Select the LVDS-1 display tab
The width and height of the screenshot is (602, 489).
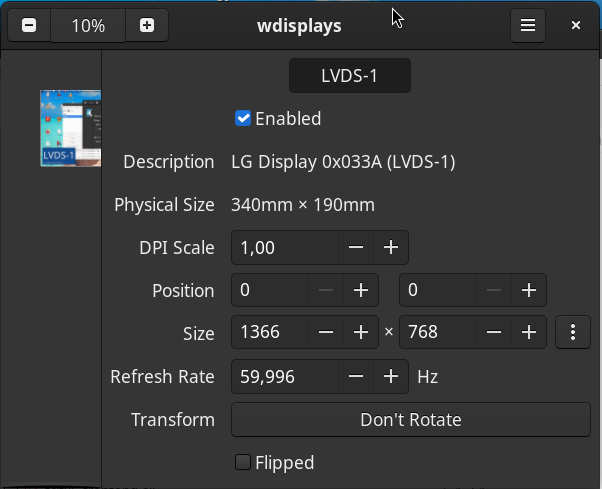click(x=349, y=76)
